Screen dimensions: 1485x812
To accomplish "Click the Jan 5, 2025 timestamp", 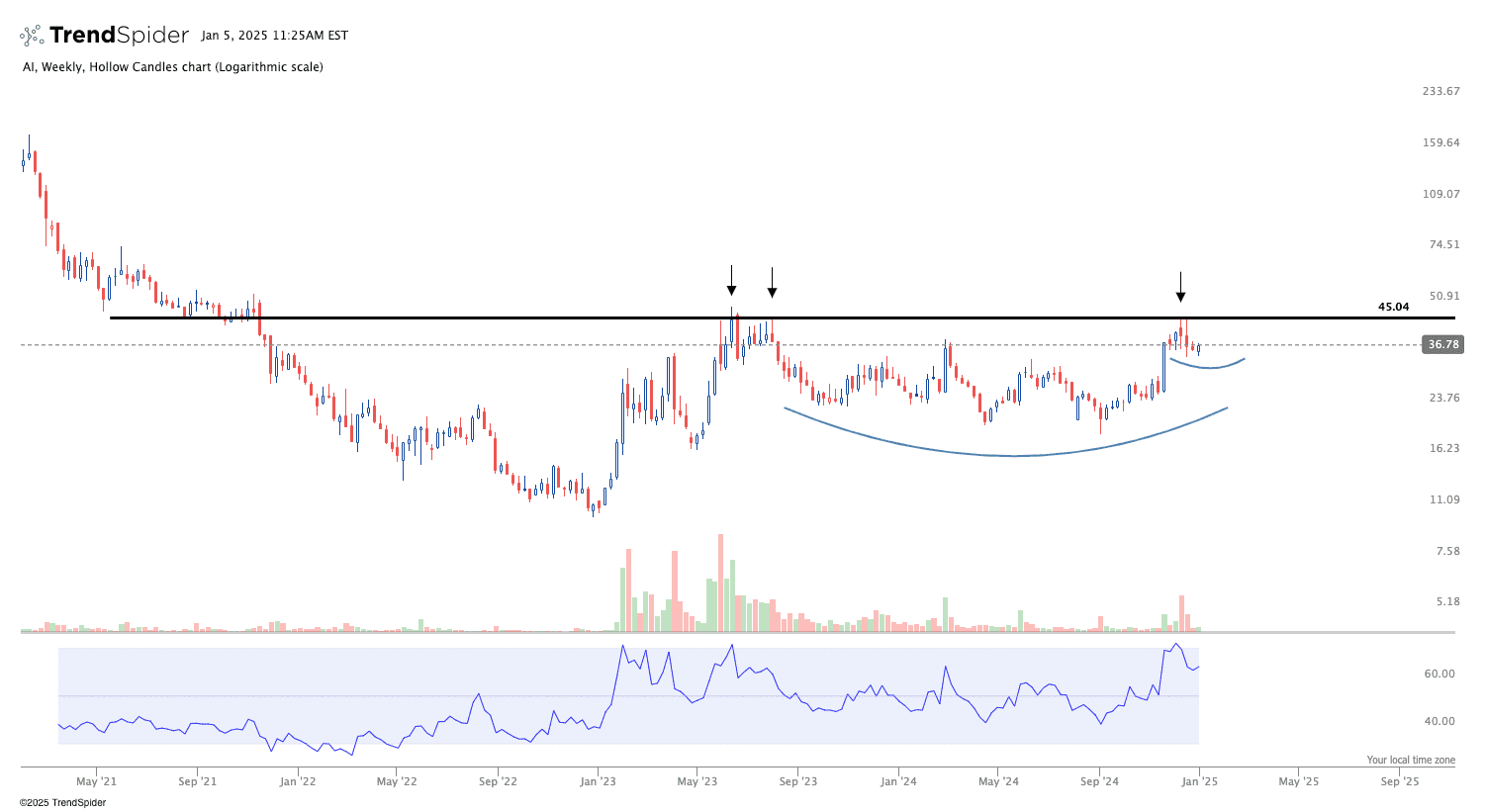I will tap(274, 36).
